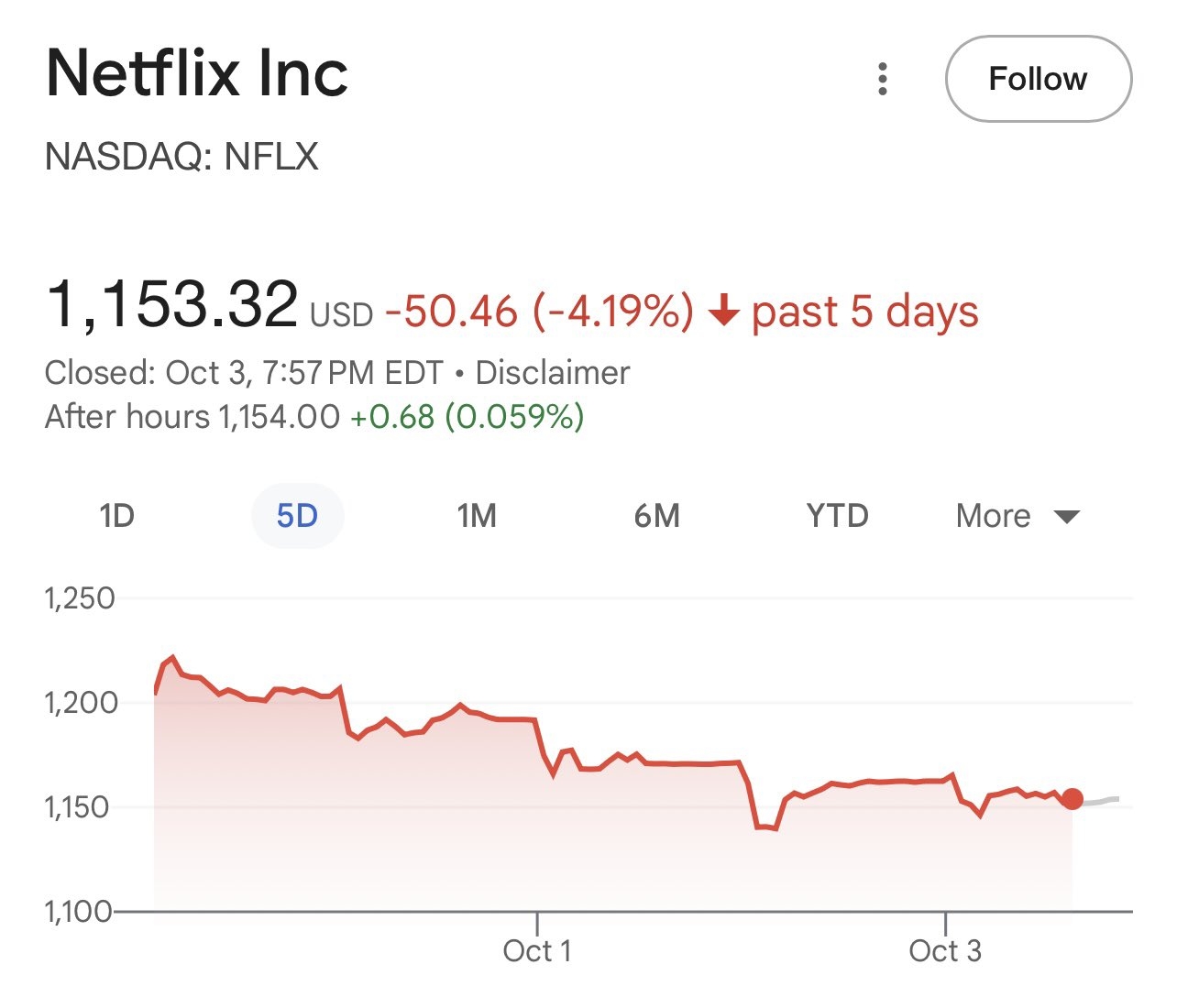This screenshot has width=1177, height=1008.
Task: Click the Oct 1 date axis label
Action: pyautogui.click(x=537, y=951)
